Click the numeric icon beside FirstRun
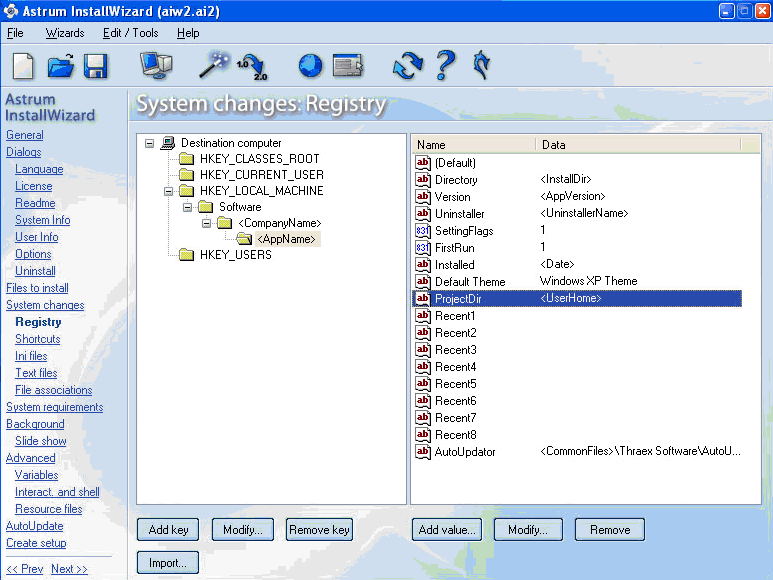This screenshot has height=580, width=773. point(423,247)
